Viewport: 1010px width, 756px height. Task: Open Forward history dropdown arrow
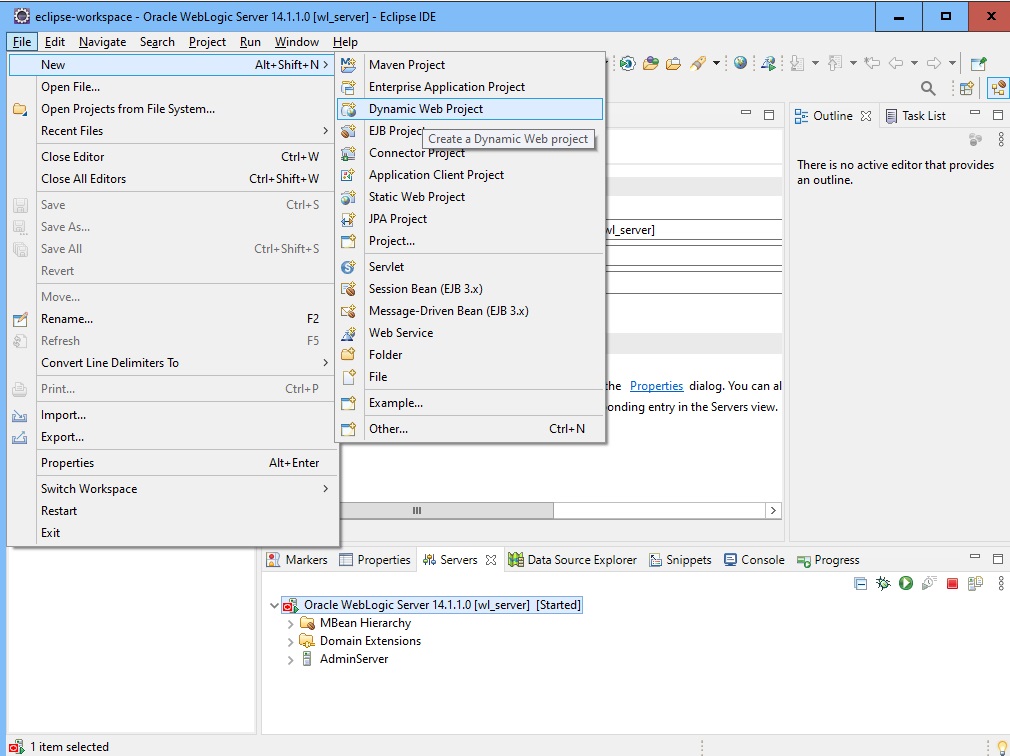coord(952,63)
